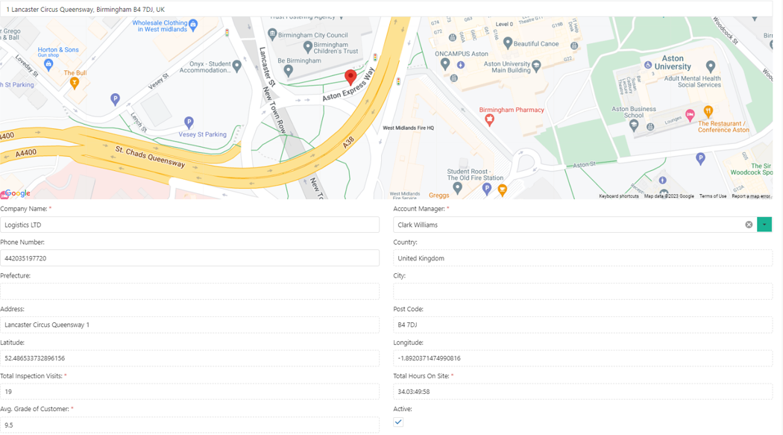This screenshot has width=783, height=435.
Task: Open Keyboard shortcuts on the map
Action: 619,196
